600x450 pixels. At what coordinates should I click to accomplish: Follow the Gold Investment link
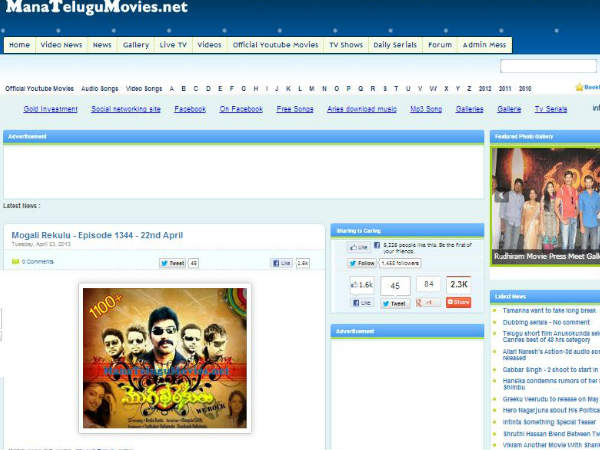tap(51, 109)
